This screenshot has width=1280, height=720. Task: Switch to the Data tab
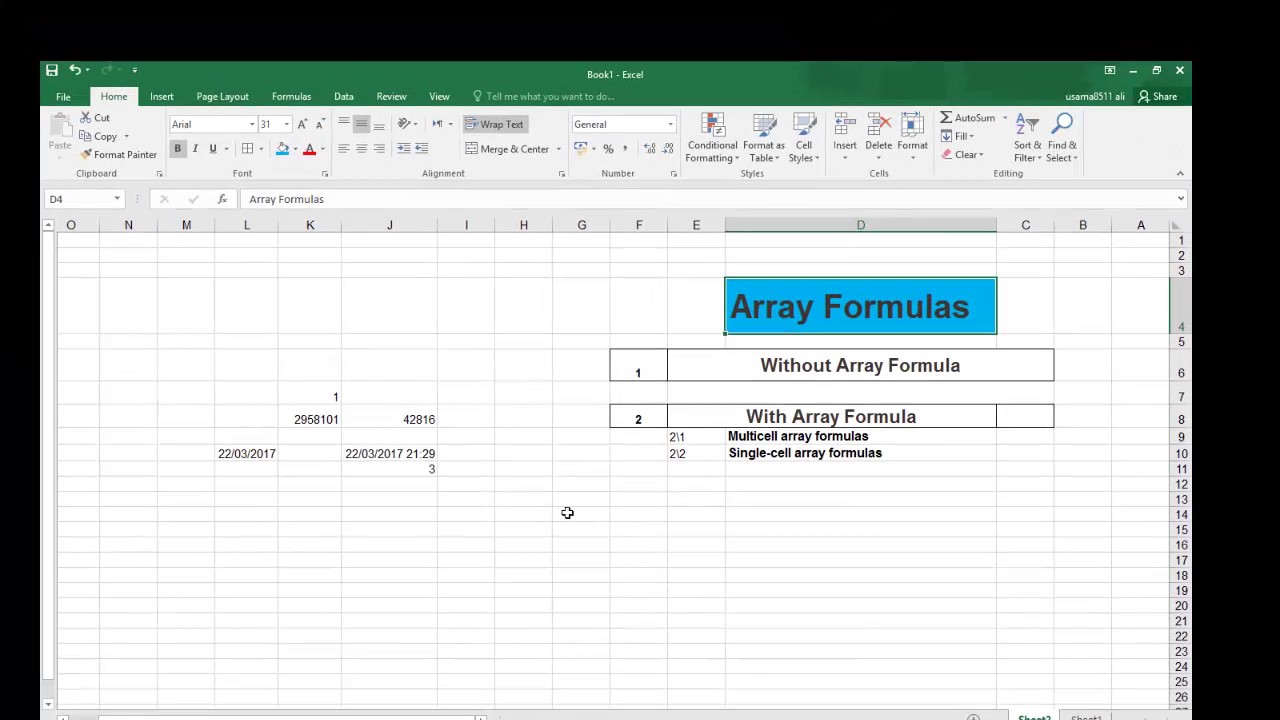[343, 97]
